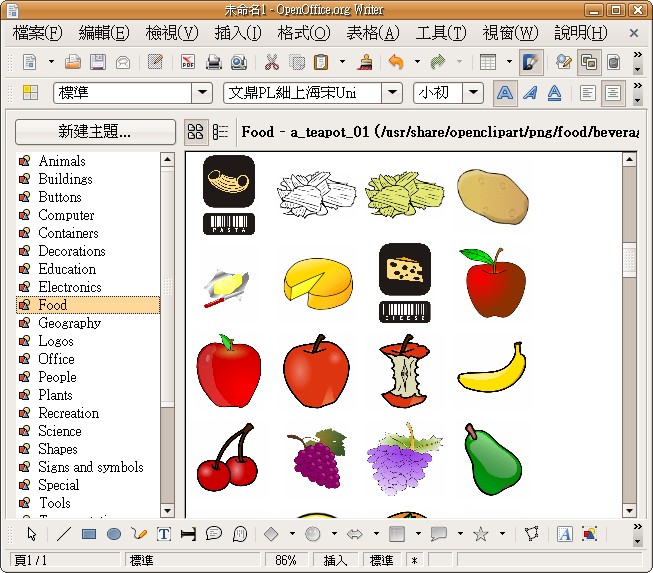Open the font name dropdown

(392, 92)
